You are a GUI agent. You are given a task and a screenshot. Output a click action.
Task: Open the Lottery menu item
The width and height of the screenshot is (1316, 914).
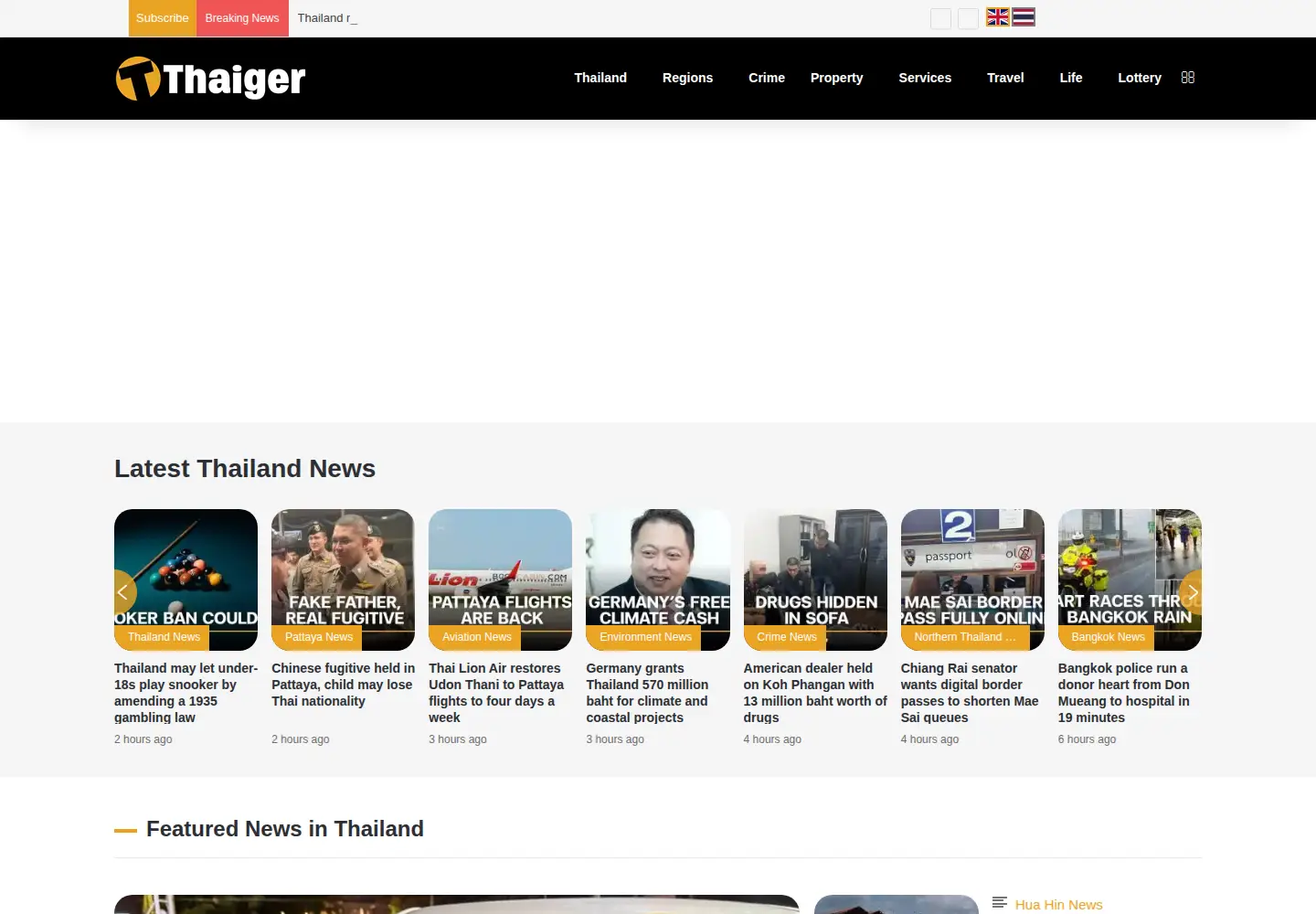point(1140,78)
